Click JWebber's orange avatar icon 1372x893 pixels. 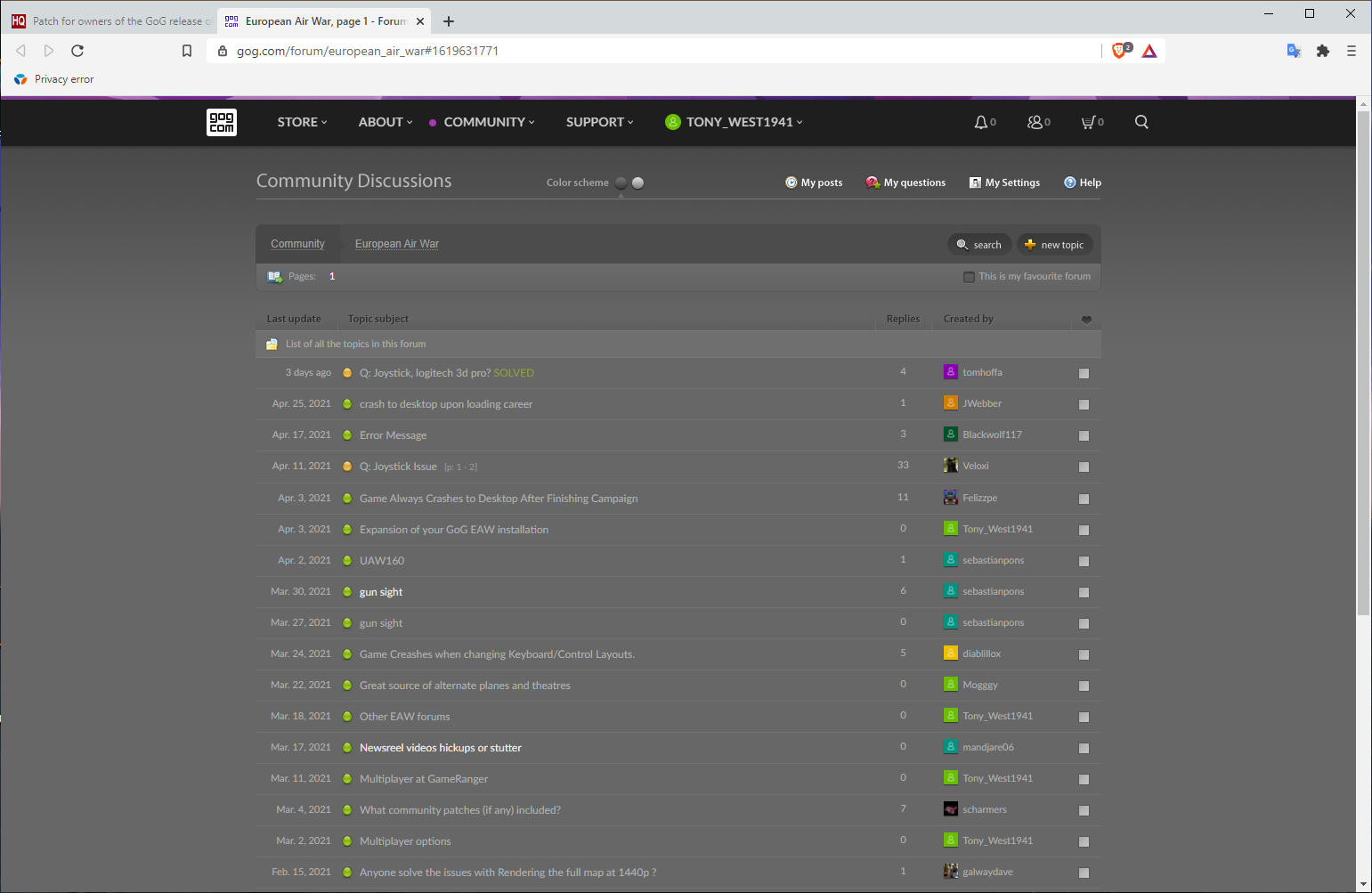951,403
